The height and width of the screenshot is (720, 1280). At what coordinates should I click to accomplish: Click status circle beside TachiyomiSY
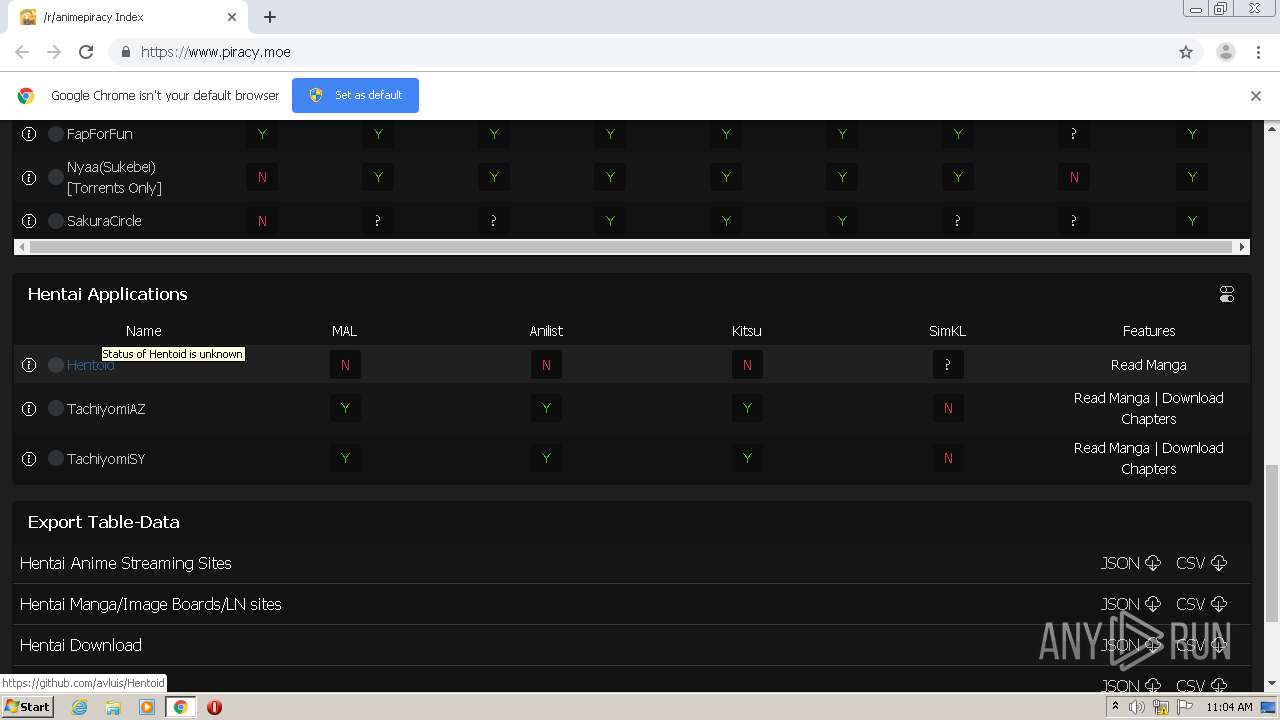(x=56, y=458)
